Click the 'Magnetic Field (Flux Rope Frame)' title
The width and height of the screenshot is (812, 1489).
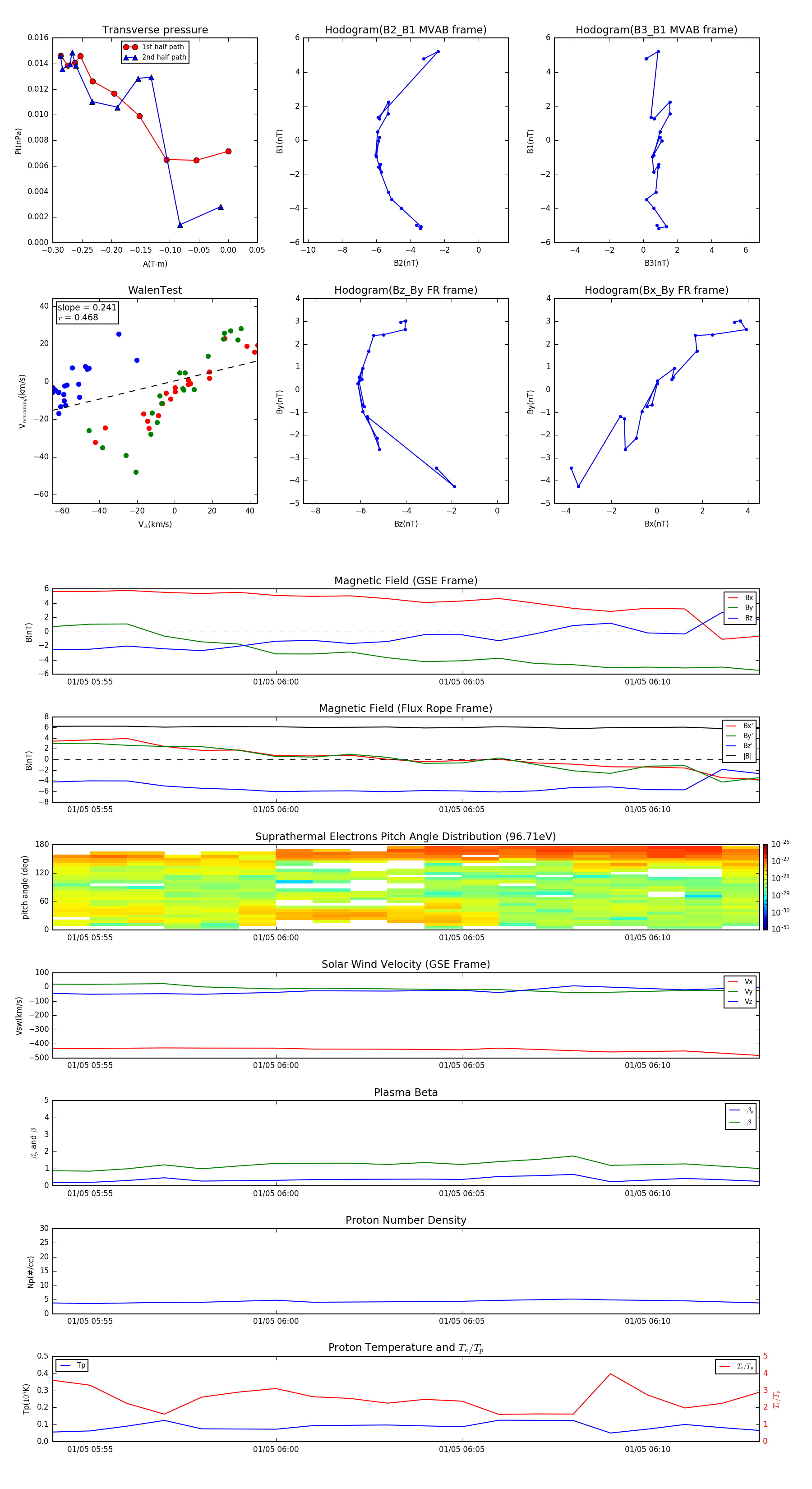(x=406, y=709)
